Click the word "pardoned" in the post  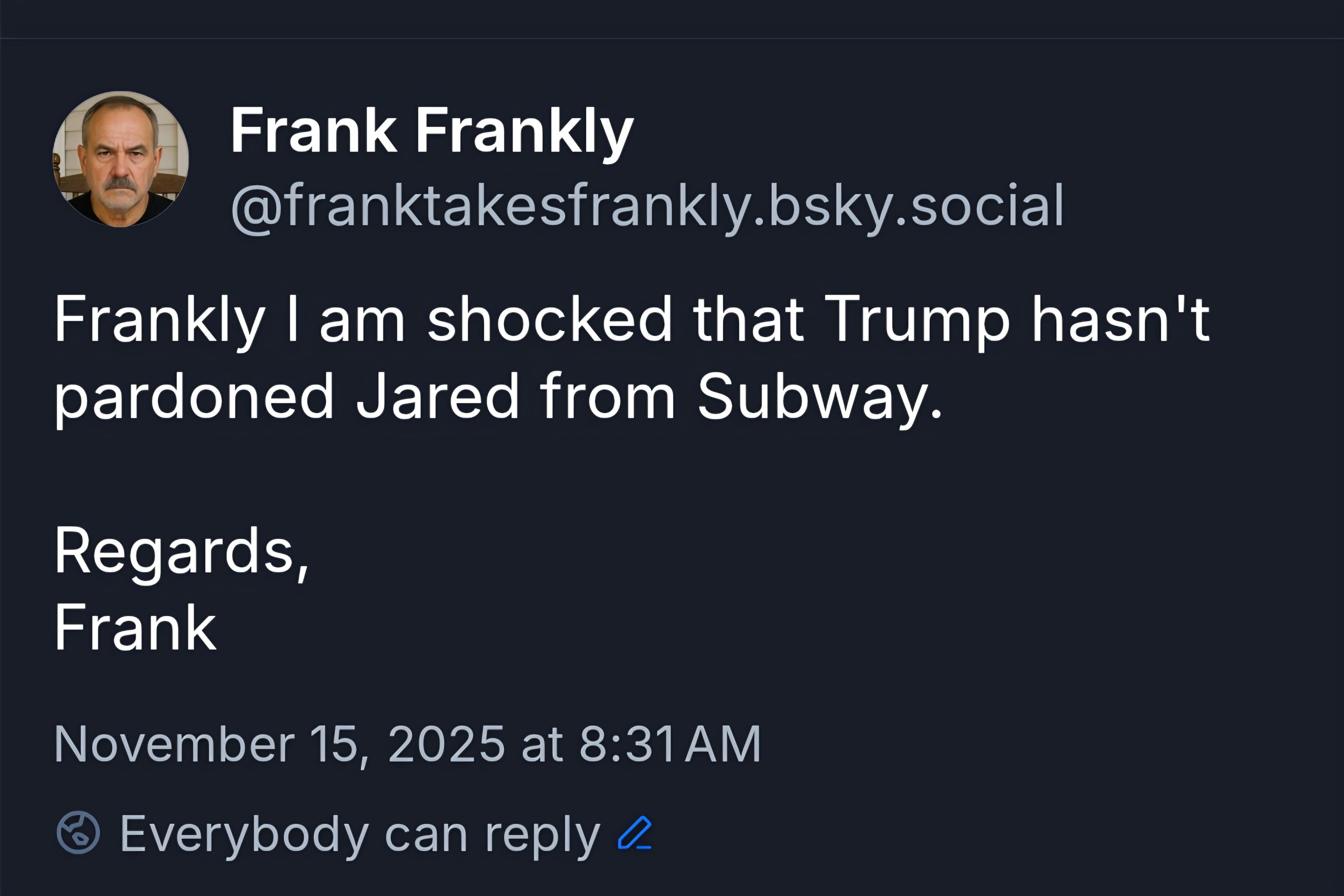(x=194, y=397)
